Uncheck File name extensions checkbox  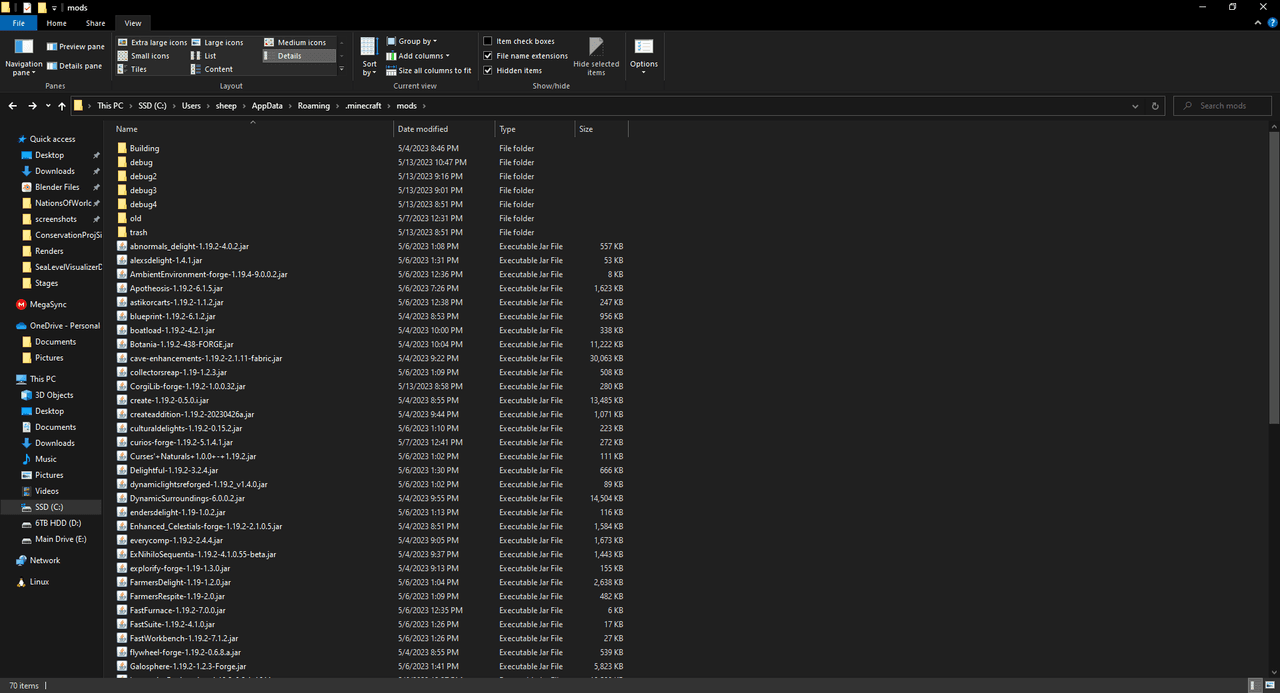pos(488,56)
